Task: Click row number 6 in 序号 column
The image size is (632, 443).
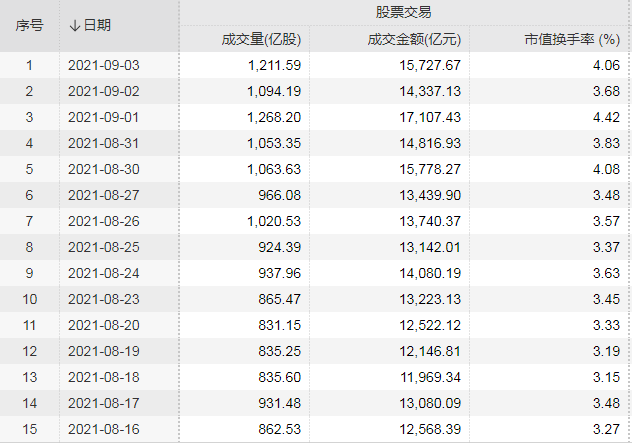Action: [x=29, y=195]
